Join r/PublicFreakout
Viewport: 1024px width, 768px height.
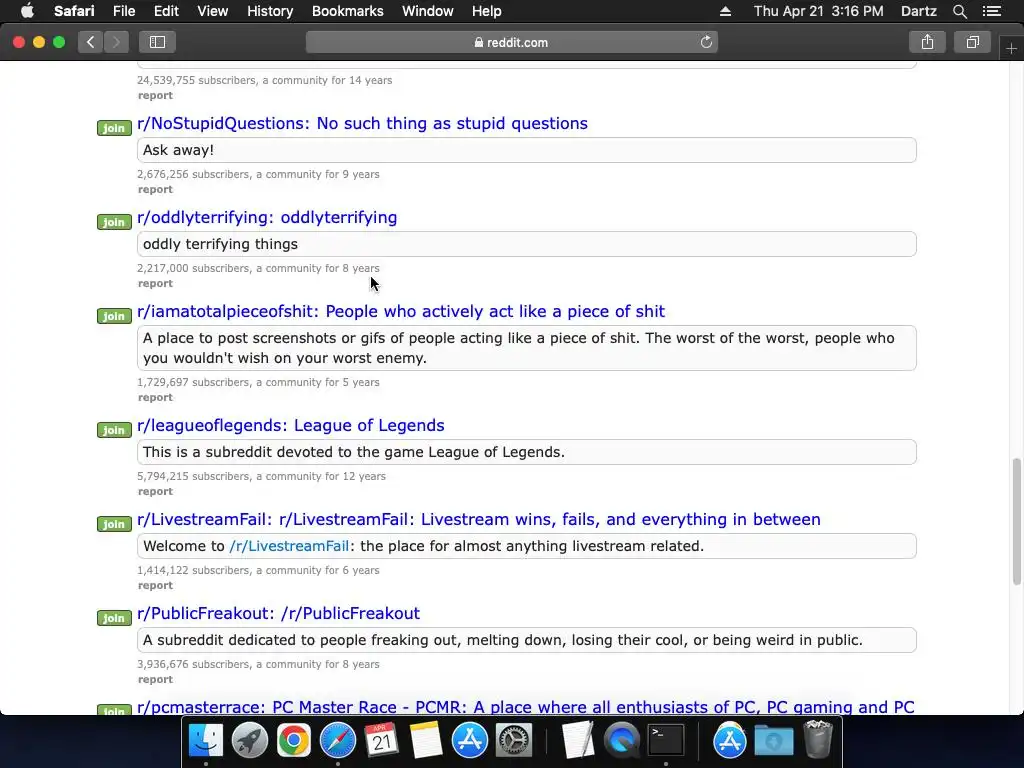point(114,618)
